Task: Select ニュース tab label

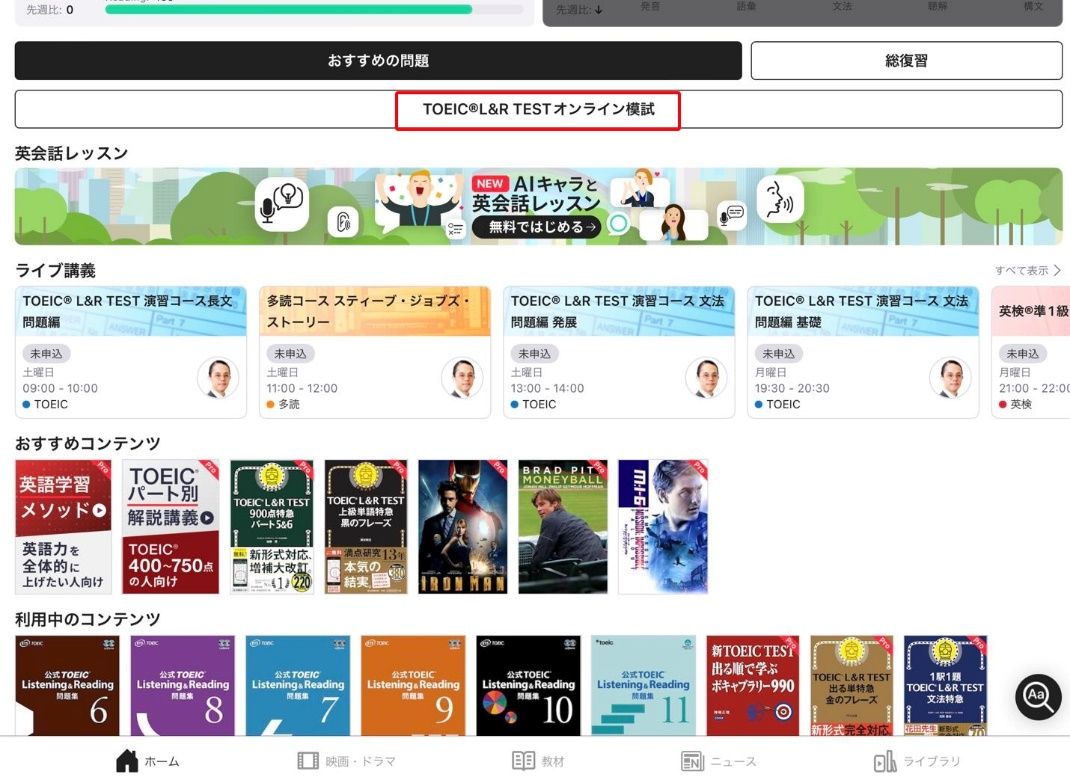Action: tap(734, 762)
